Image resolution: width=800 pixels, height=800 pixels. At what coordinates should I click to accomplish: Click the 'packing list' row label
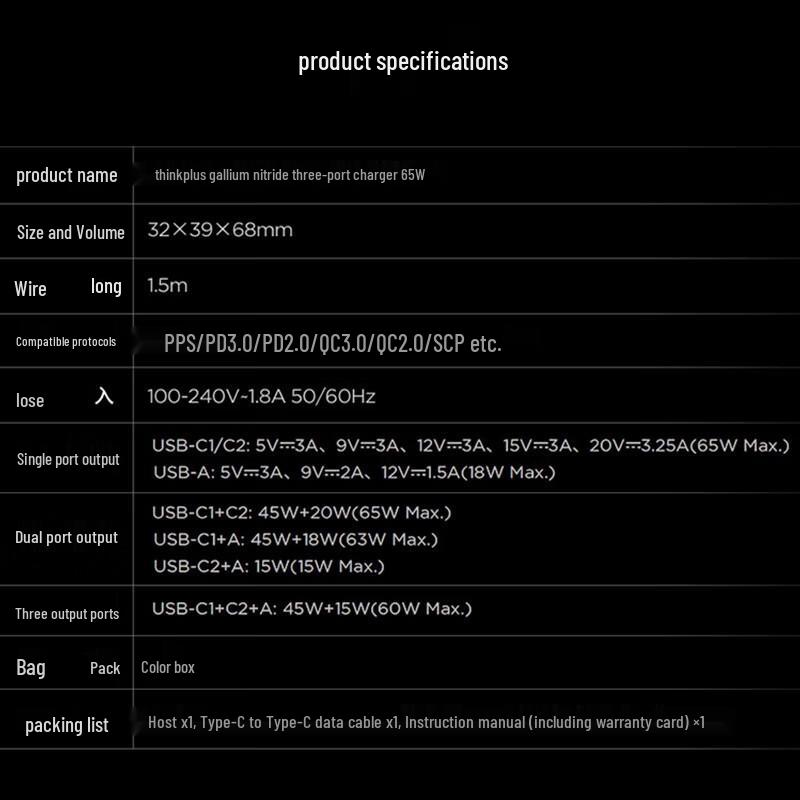coord(67,725)
